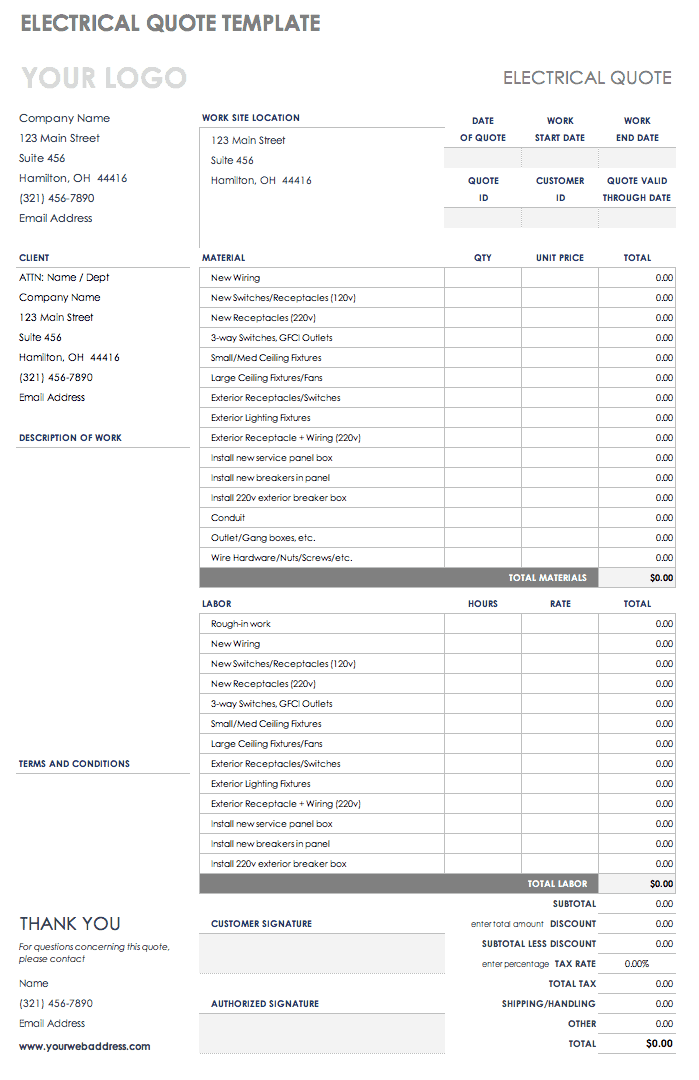
Task: Select the Customer ID entry cell
Action: pyautogui.click(x=560, y=219)
